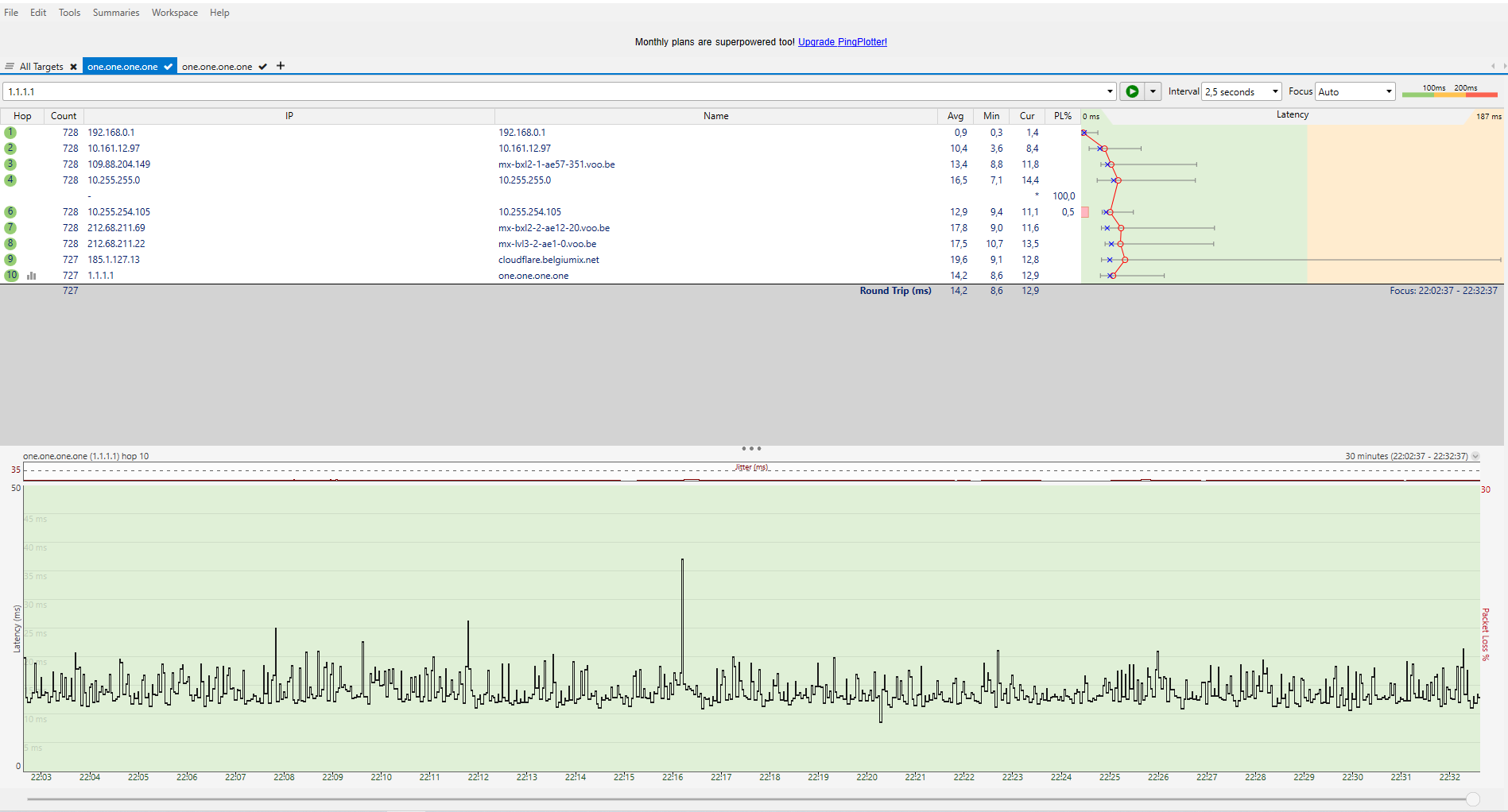Close the All Targets tab with X
Screen dimensions: 1508x812
click(74, 67)
